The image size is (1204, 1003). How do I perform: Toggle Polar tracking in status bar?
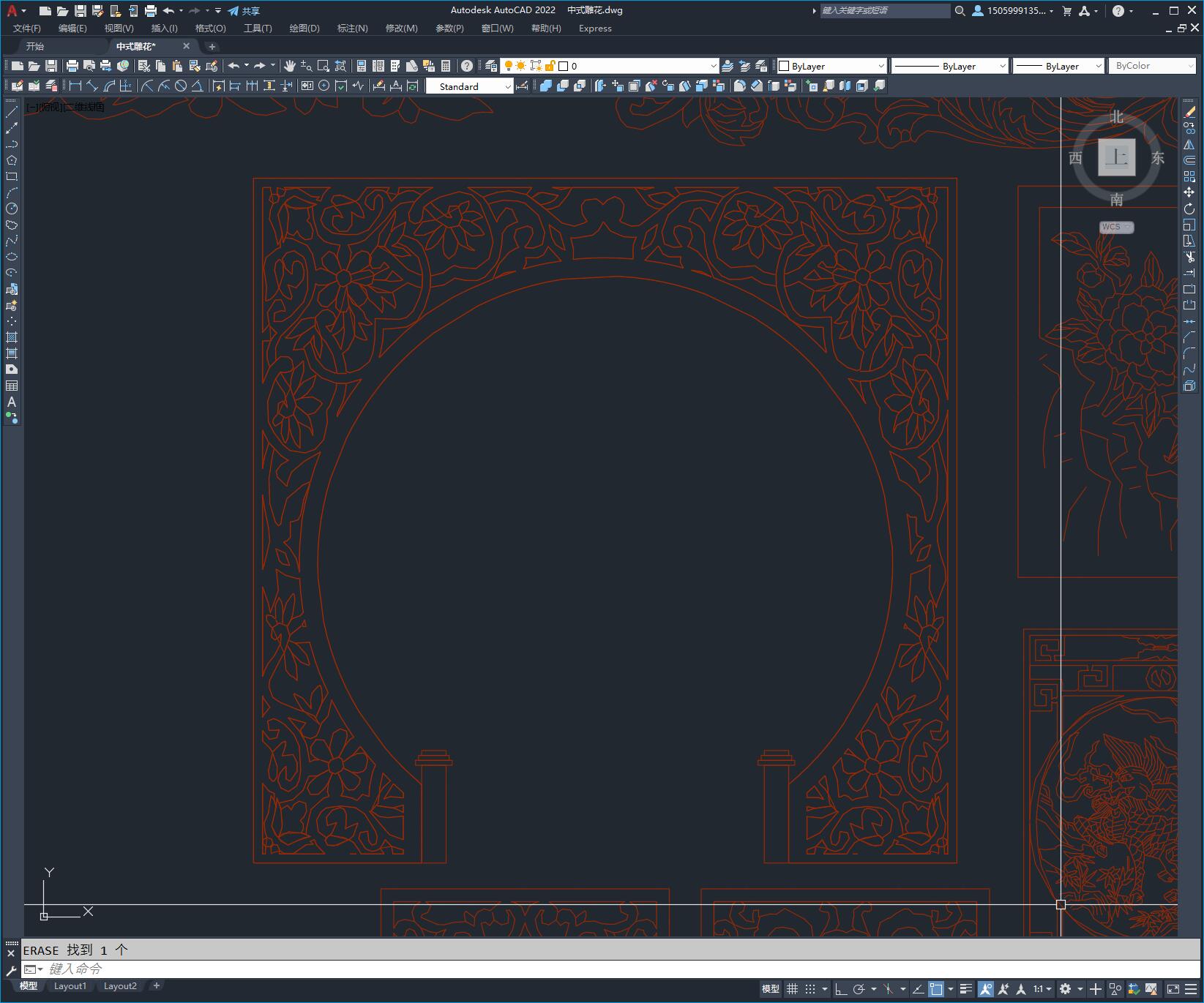click(859, 989)
